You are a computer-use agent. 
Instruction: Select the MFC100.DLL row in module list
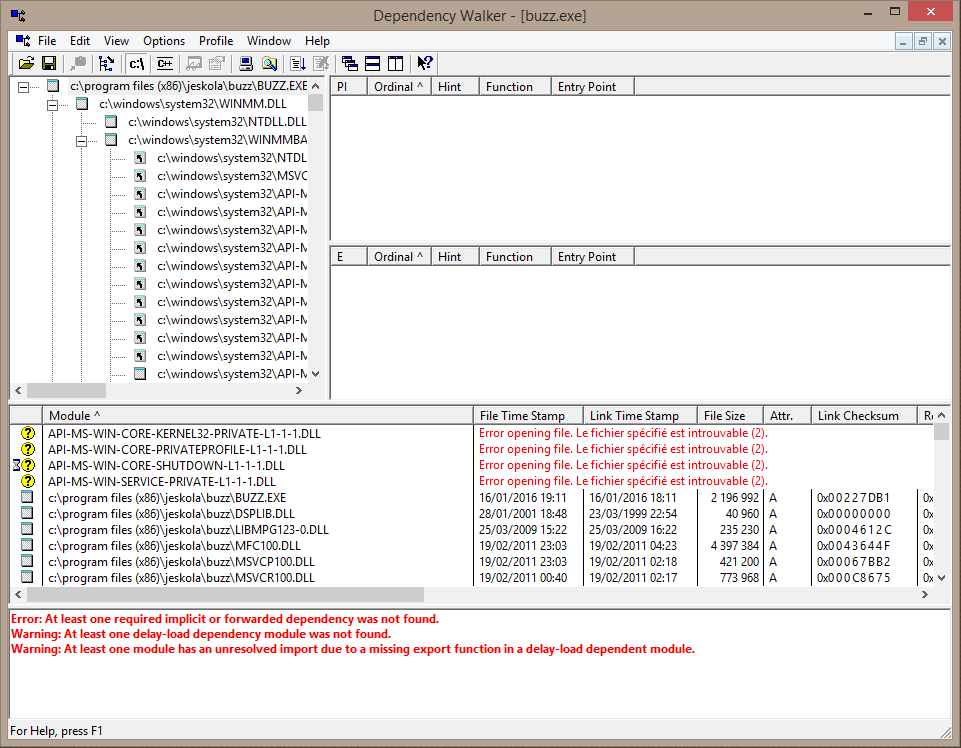click(x=175, y=546)
